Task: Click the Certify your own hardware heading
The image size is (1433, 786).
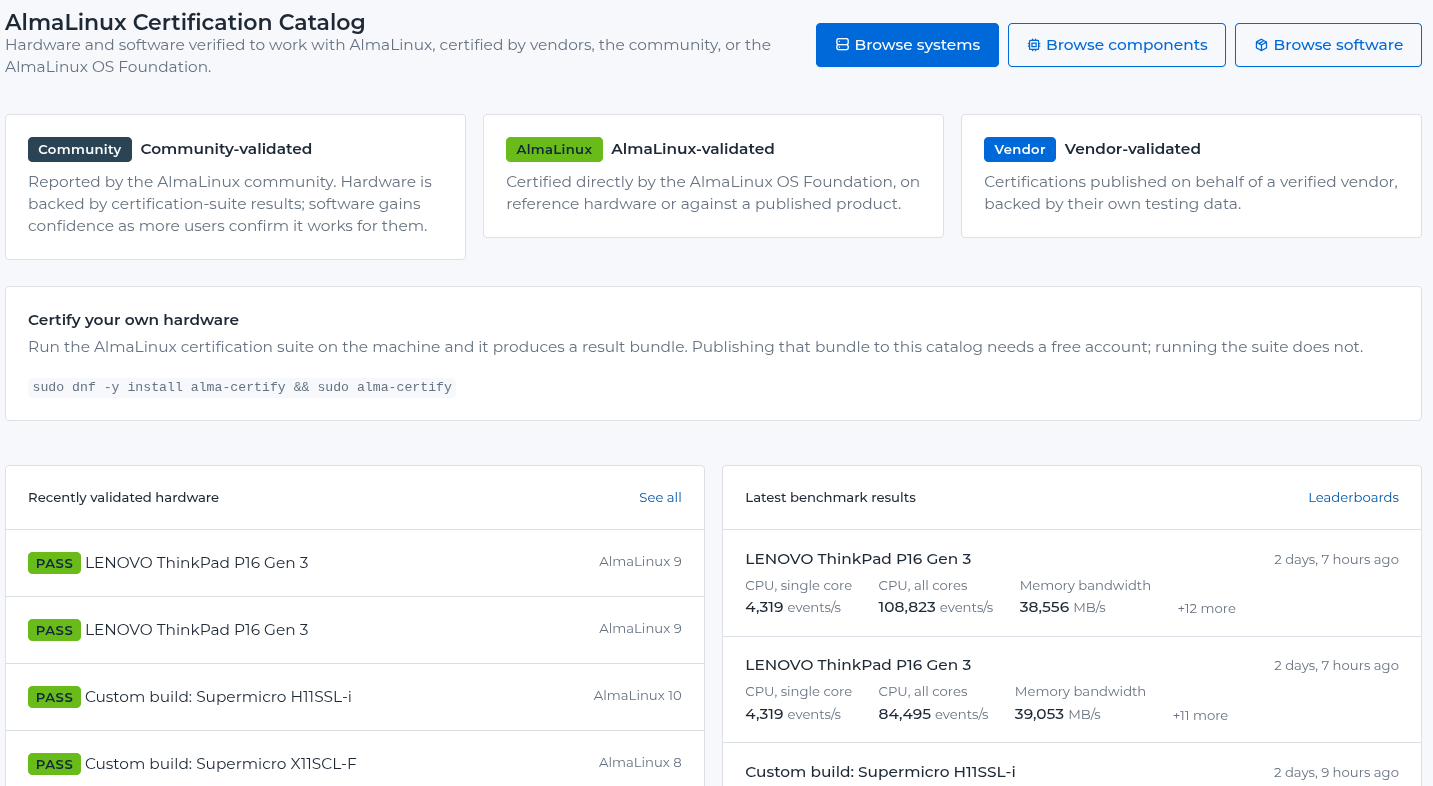Action: pos(133,320)
